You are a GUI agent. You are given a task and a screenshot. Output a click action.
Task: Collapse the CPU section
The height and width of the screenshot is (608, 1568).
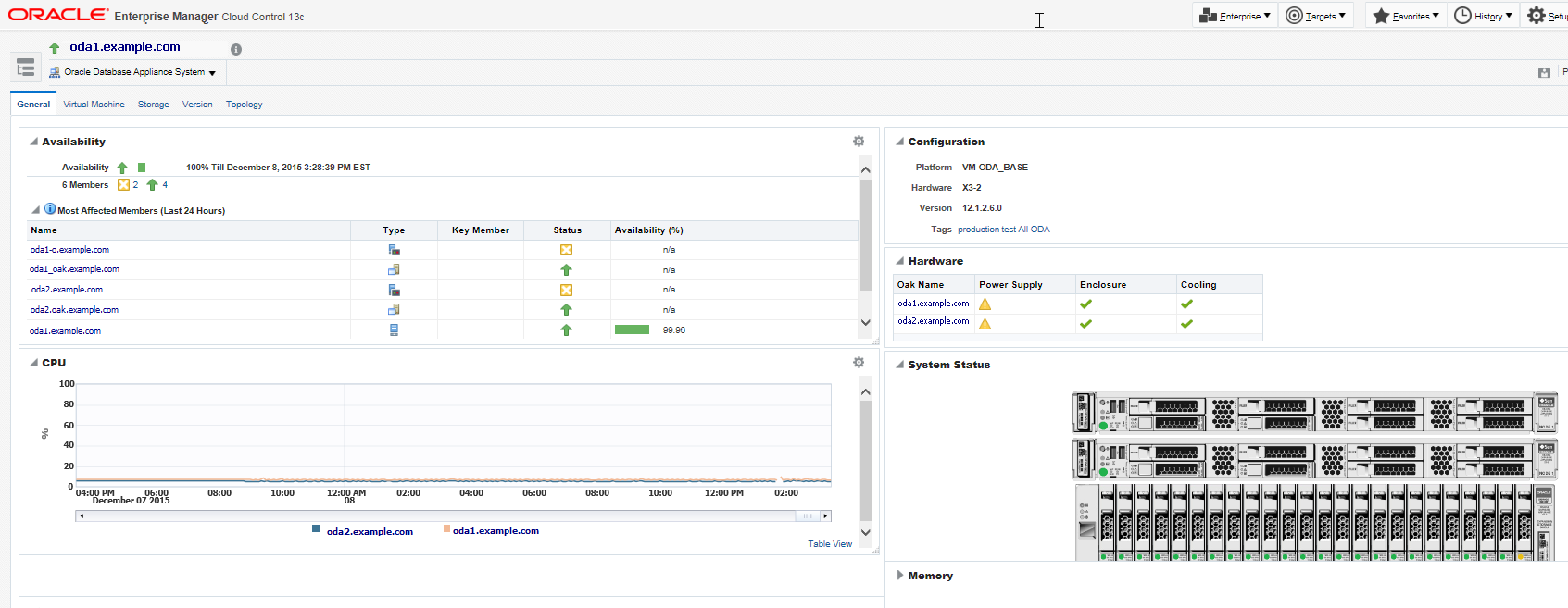click(x=34, y=363)
